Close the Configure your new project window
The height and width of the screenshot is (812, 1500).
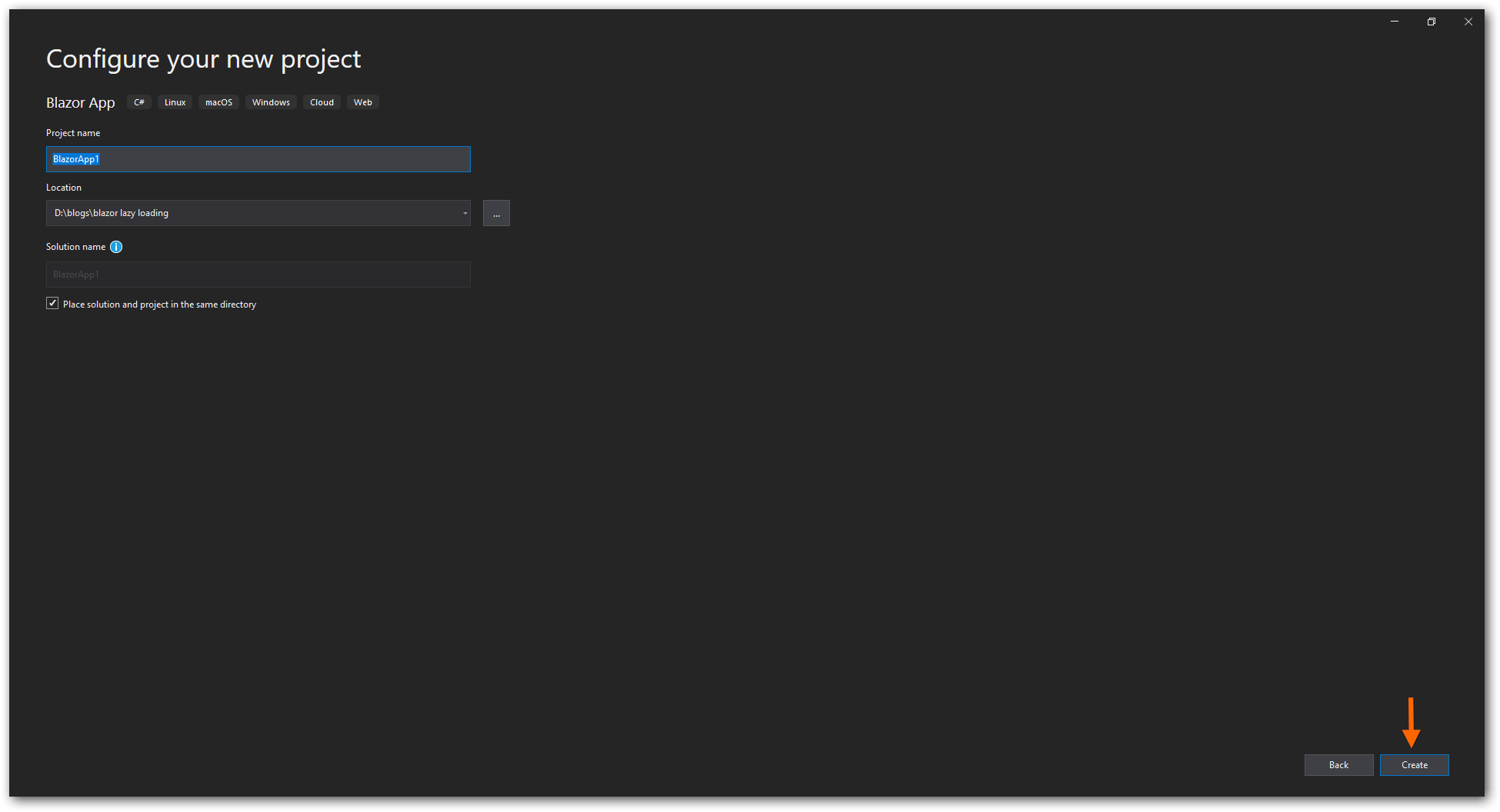(1468, 22)
